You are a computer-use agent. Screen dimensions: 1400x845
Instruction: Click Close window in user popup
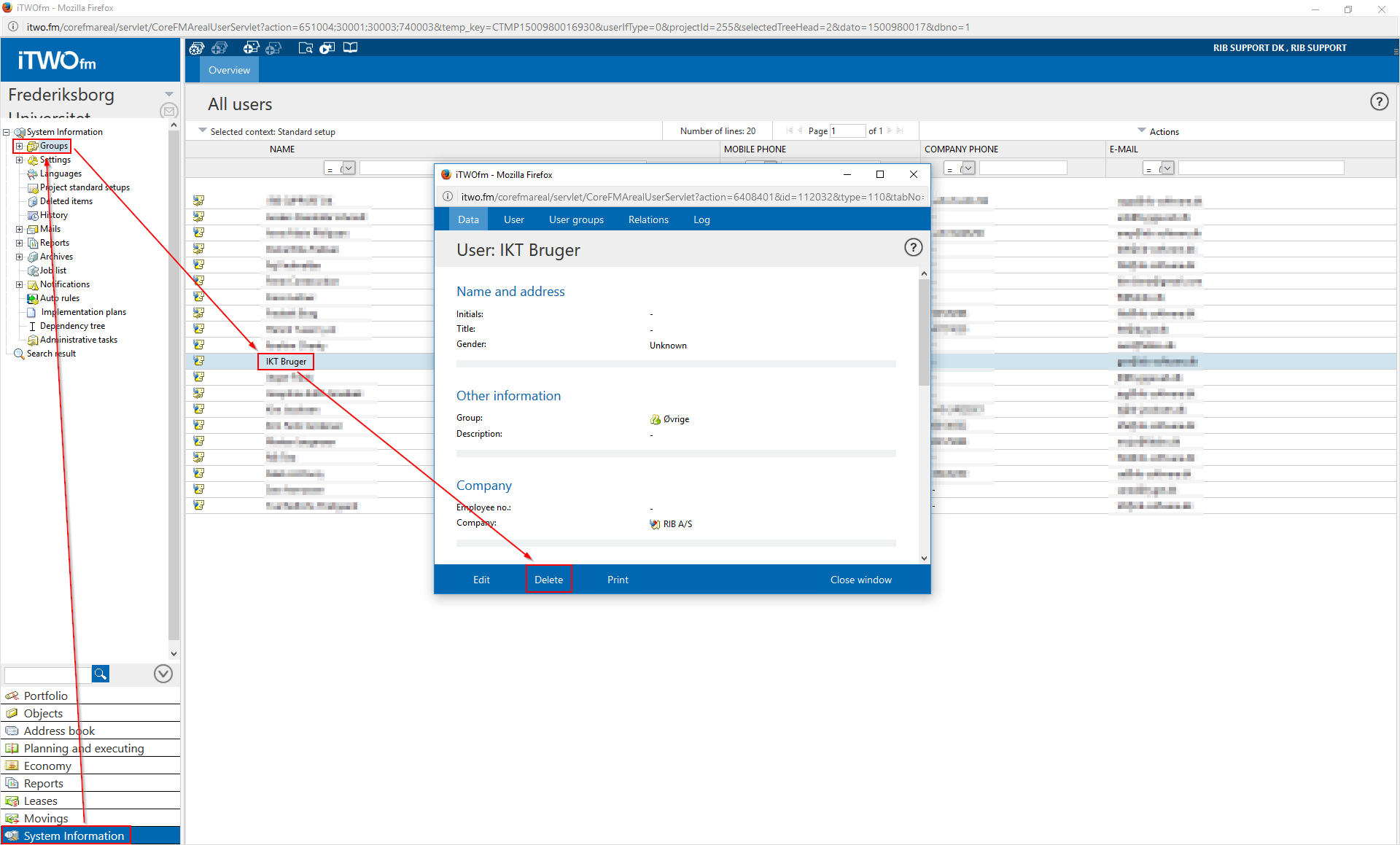pyautogui.click(x=860, y=580)
